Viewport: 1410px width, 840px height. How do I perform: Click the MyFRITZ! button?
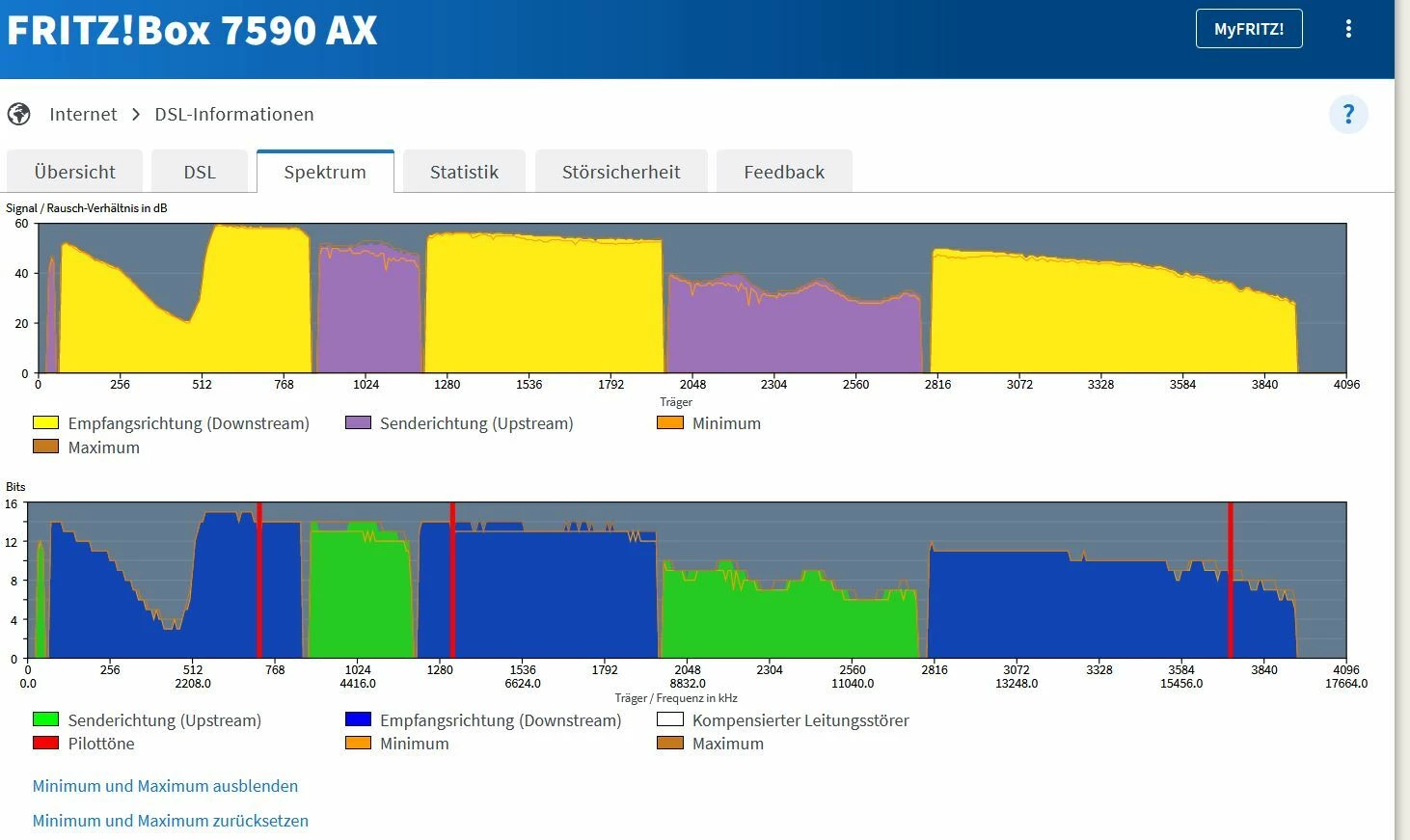click(1249, 29)
